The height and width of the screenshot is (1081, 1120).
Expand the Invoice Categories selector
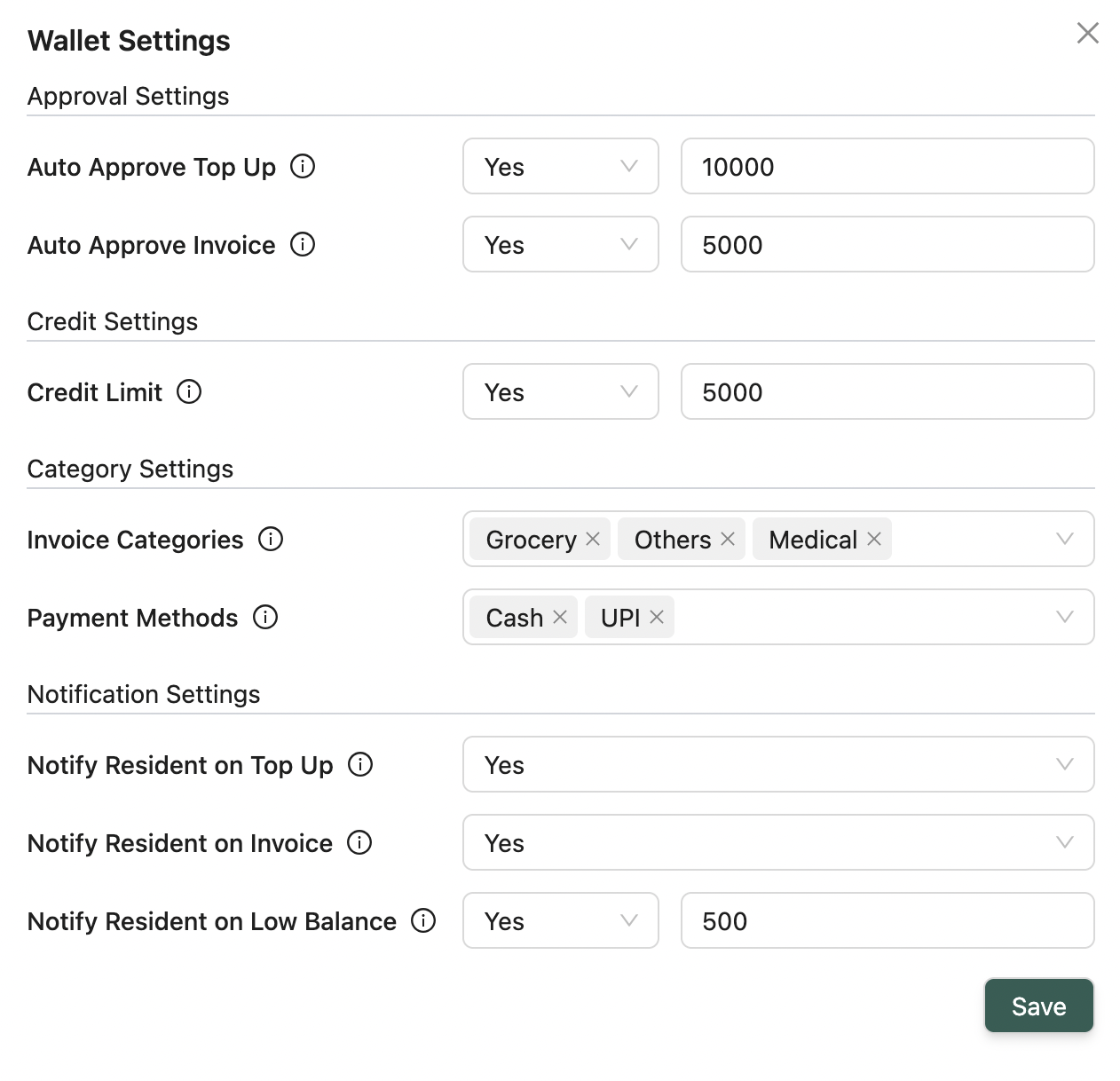tap(1063, 539)
